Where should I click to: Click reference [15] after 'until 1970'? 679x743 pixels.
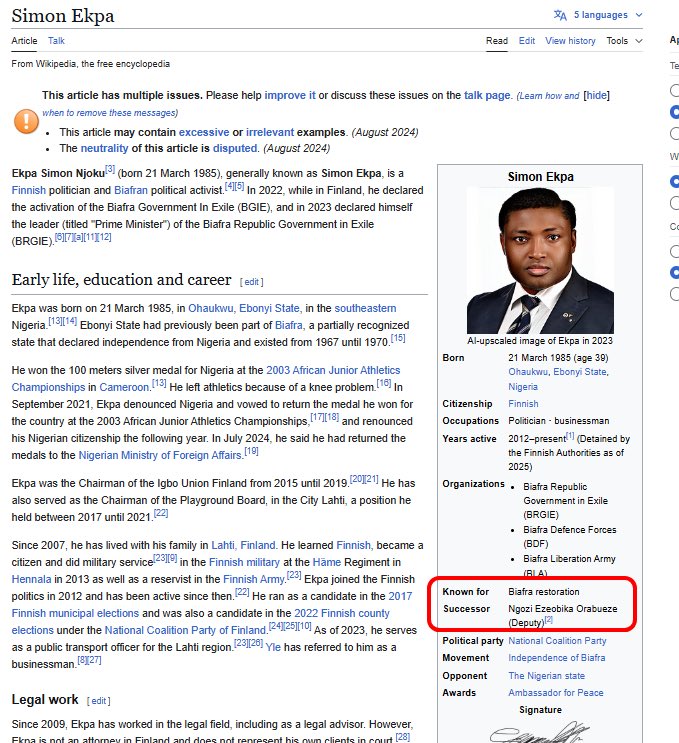coord(398,338)
